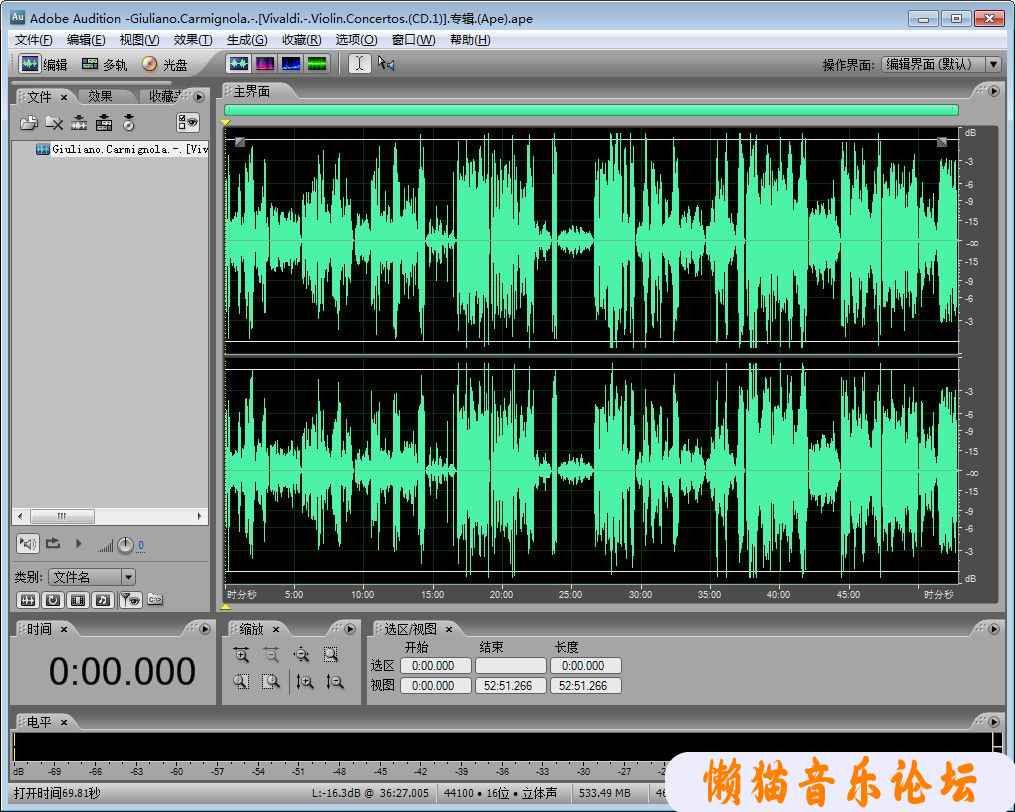Select the 主界面 tab
This screenshot has width=1015, height=812.
(252, 92)
